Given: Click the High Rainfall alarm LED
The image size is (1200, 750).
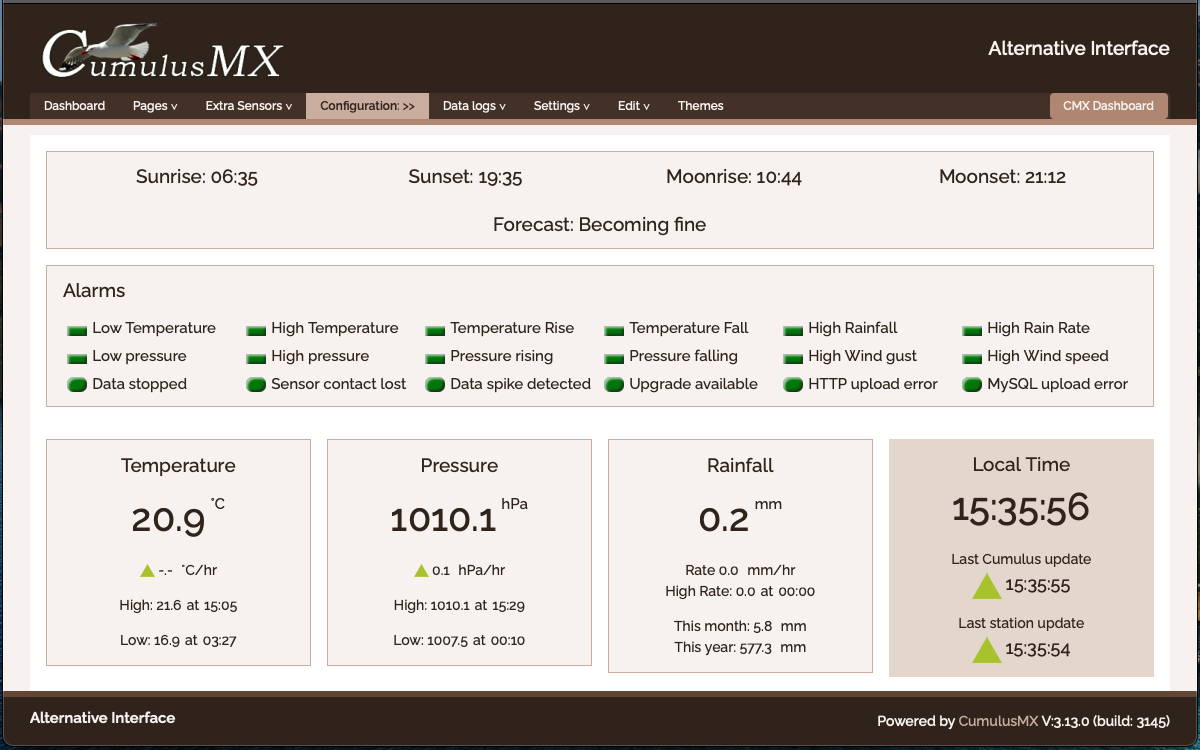Looking at the screenshot, I should pyautogui.click(x=793, y=329).
